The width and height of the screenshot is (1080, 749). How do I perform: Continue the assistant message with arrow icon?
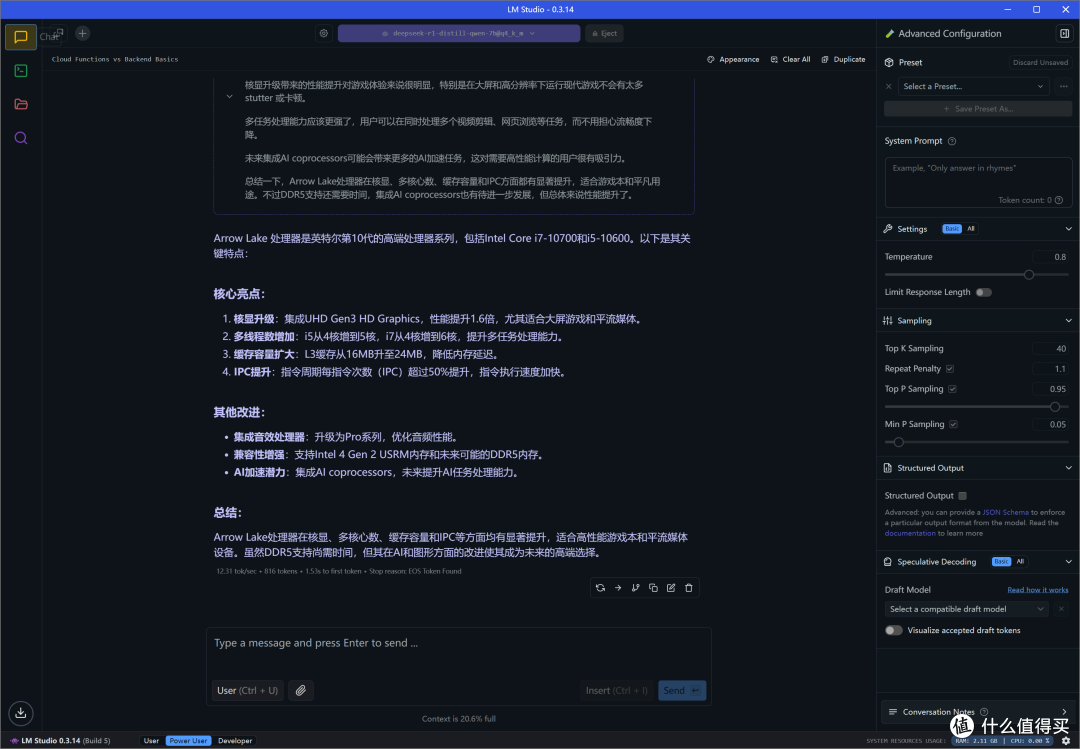click(x=618, y=588)
